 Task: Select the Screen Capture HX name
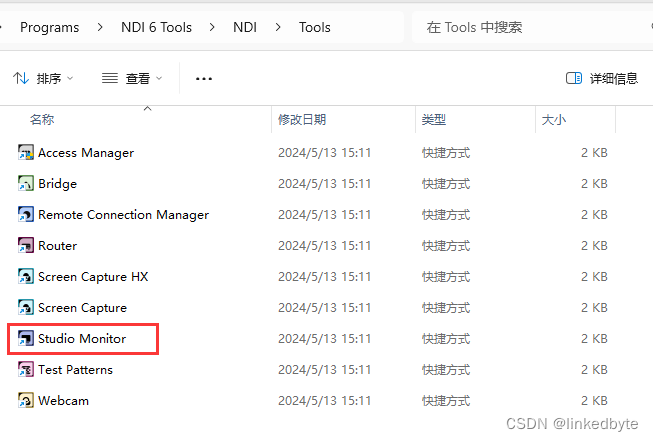click(93, 277)
